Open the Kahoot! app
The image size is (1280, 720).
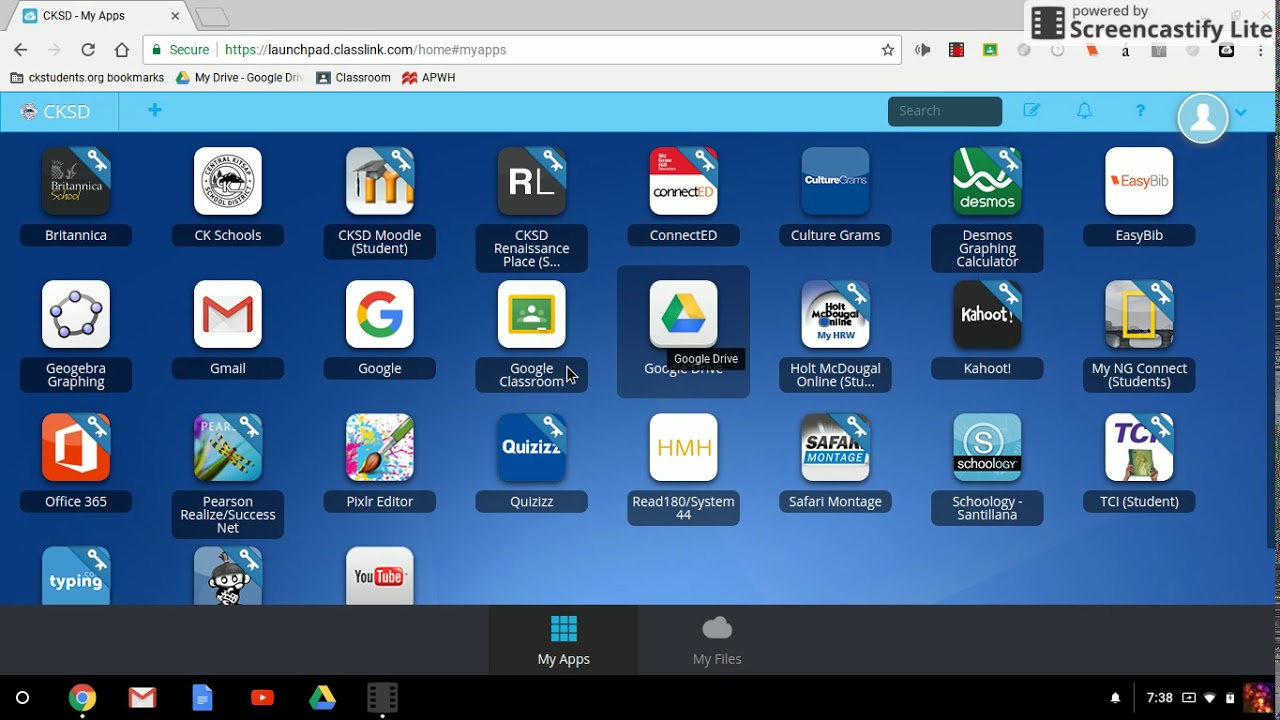click(987, 314)
